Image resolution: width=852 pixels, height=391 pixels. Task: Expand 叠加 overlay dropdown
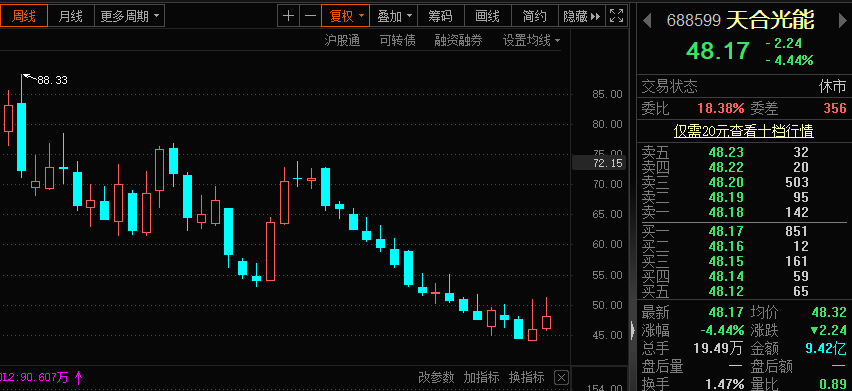(394, 16)
